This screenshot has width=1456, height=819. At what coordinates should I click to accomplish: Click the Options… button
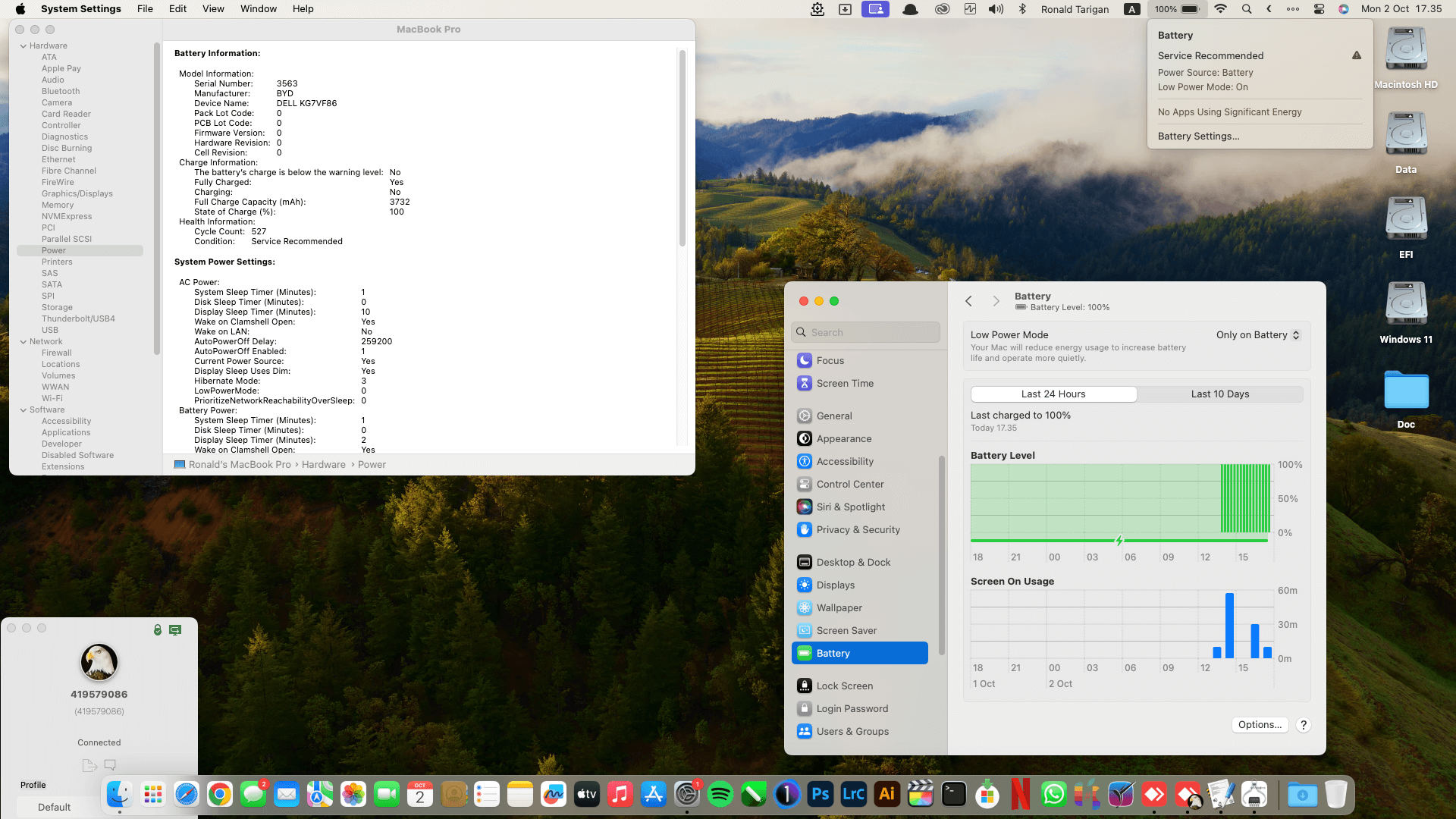(1259, 724)
